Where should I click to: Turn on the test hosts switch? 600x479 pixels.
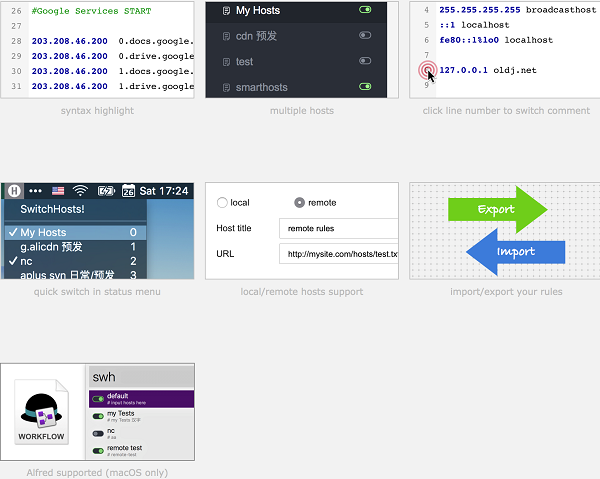(365, 61)
